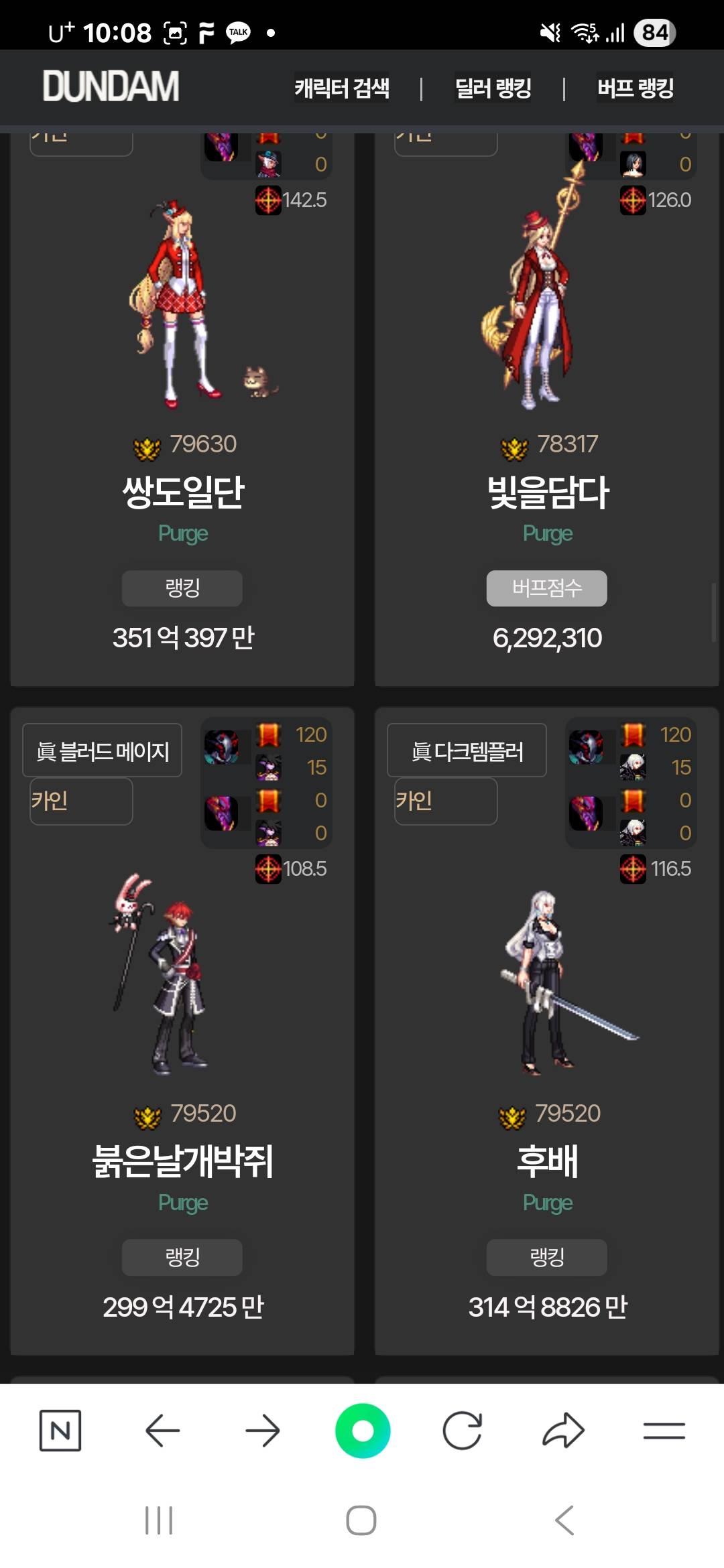Click the crosshair icon next to 142.5
The height and width of the screenshot is (1568, 724).
click(x=268, y=200)
